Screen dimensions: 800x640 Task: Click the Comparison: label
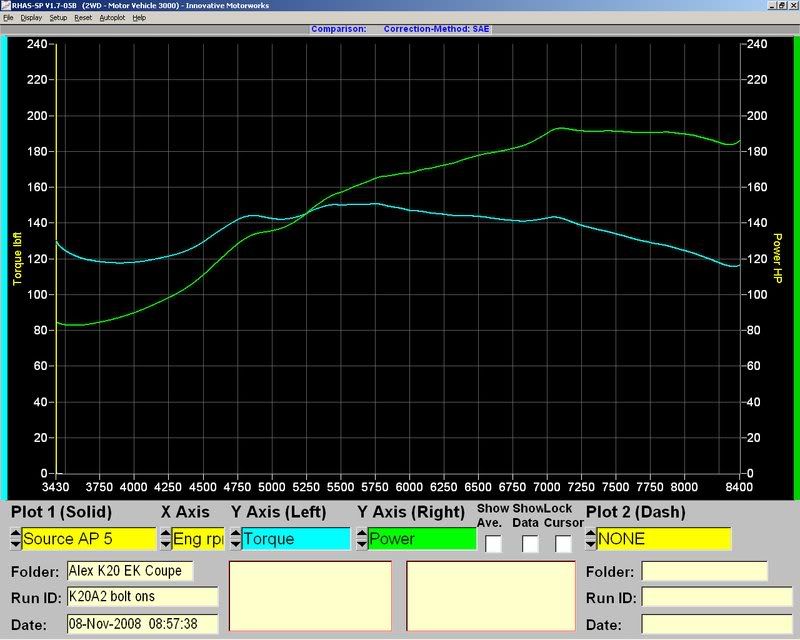click(339, 29)
